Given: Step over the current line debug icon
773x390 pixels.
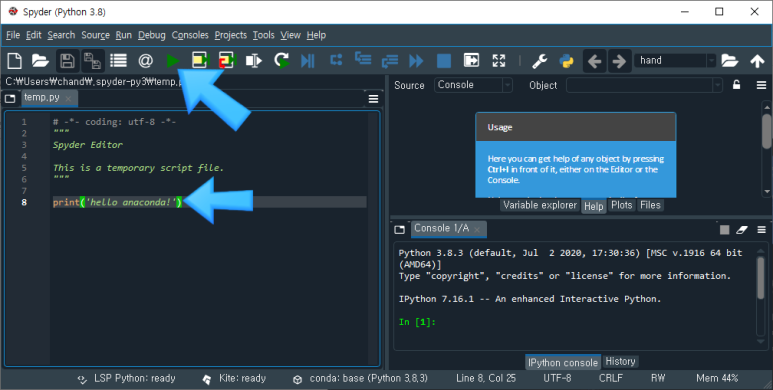Looking at the screenshot, I should click(x=336, y=60).
